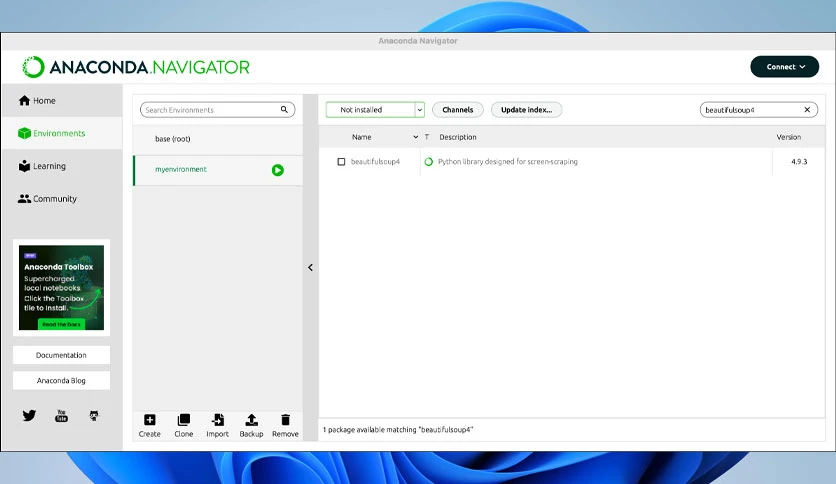Open the Anaconda Blog button
This screenshot has width=836, height=484.
click(x=61, y=381)
